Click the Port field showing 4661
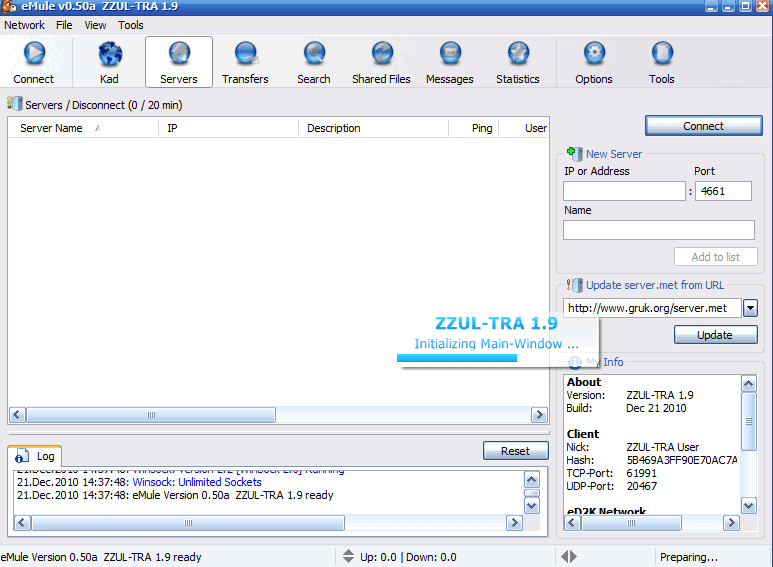Viewport: 773px width, 567px height. tap(723, 191)
